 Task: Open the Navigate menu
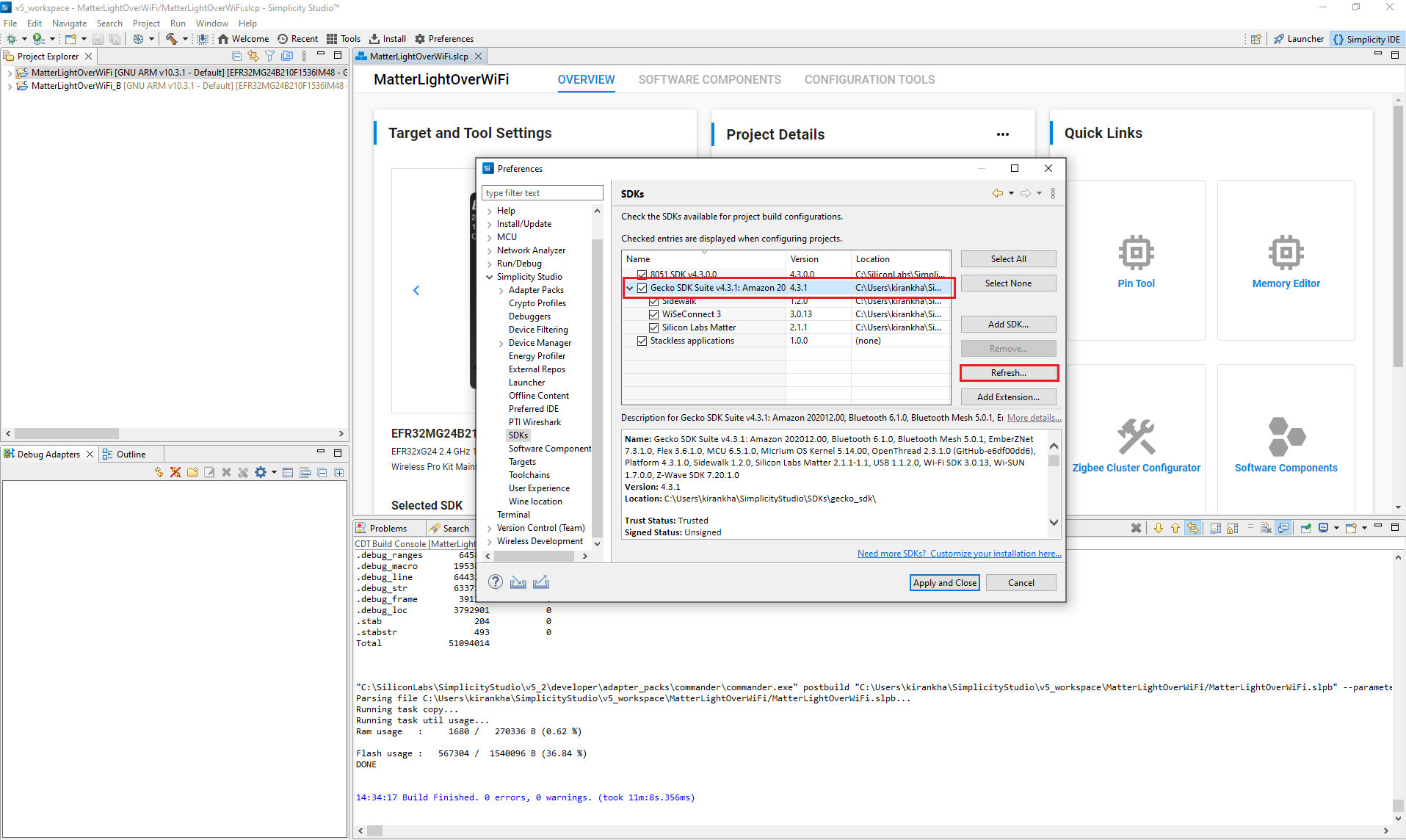[x=69, y=23]
